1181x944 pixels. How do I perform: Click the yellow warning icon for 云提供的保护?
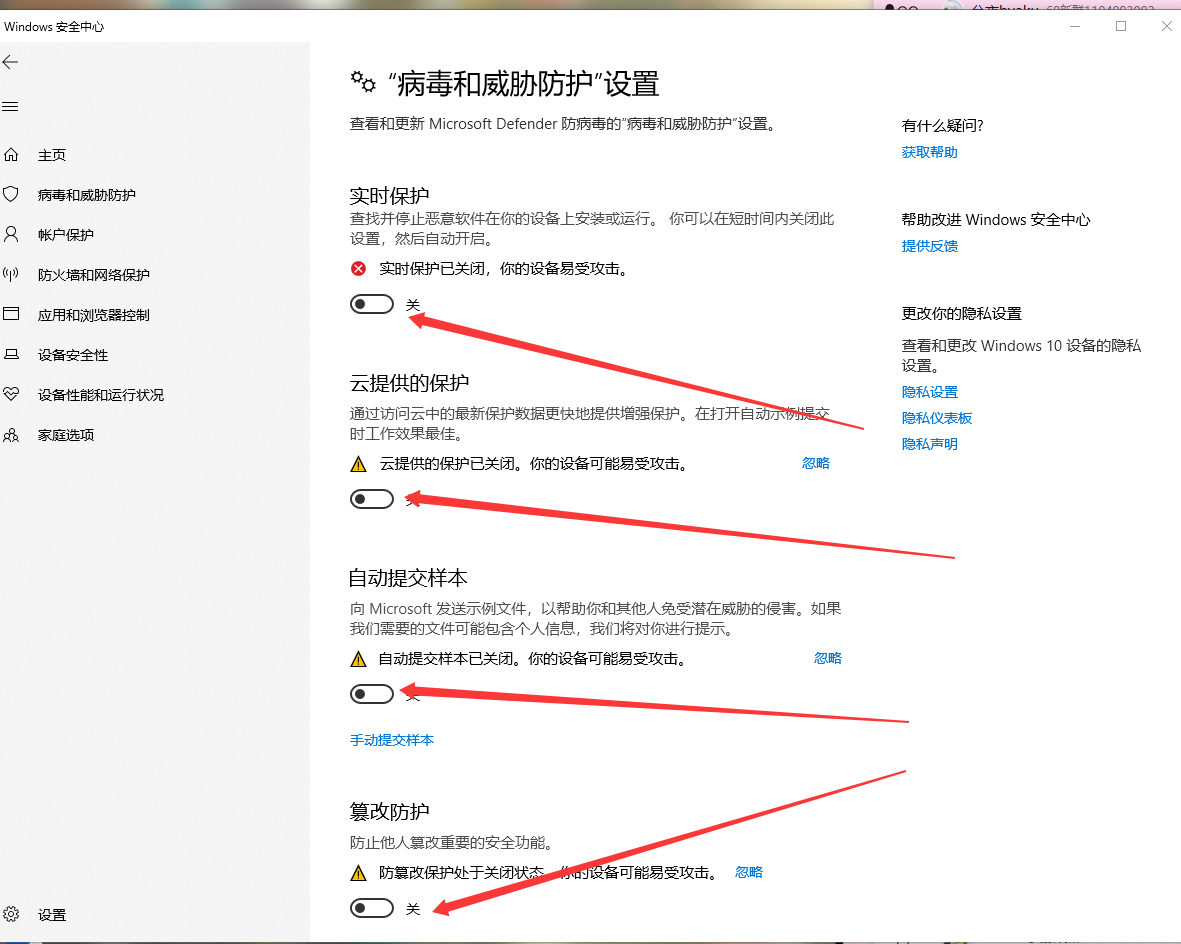[359, 464]
